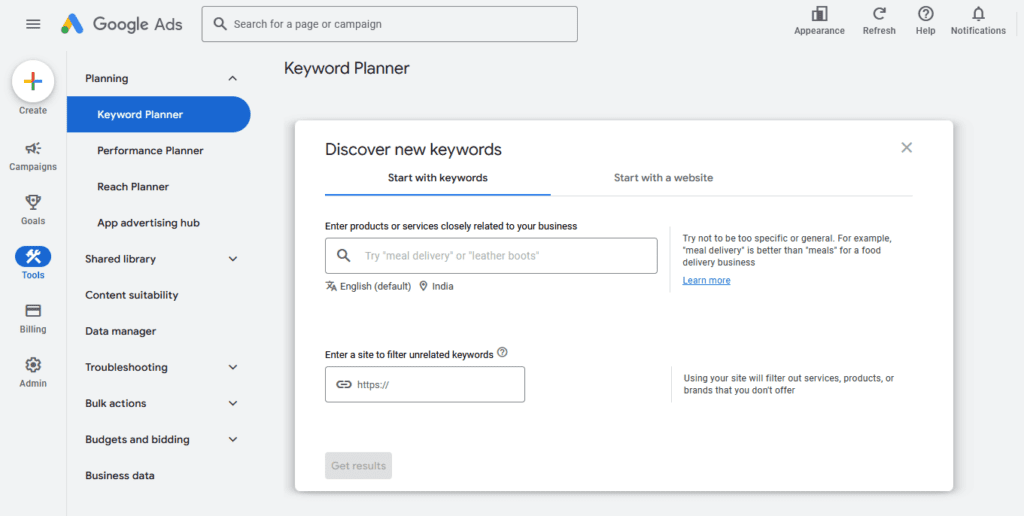Click the Get results button
This screenshot has height=516, width=1024.
tap(358, 466)
